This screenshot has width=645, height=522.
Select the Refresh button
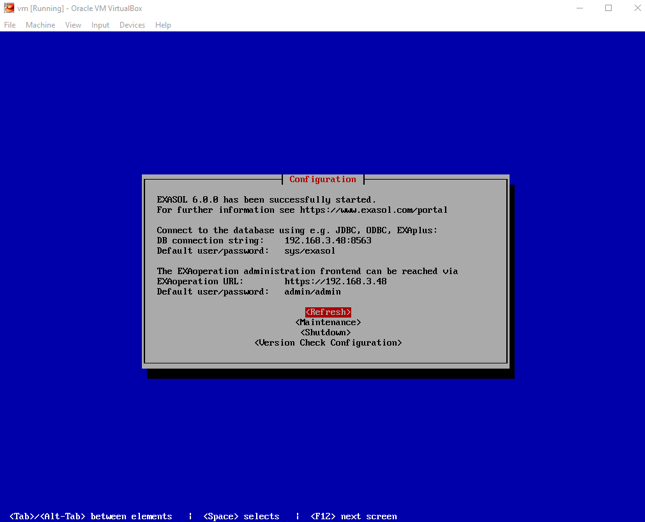[328, 312]
